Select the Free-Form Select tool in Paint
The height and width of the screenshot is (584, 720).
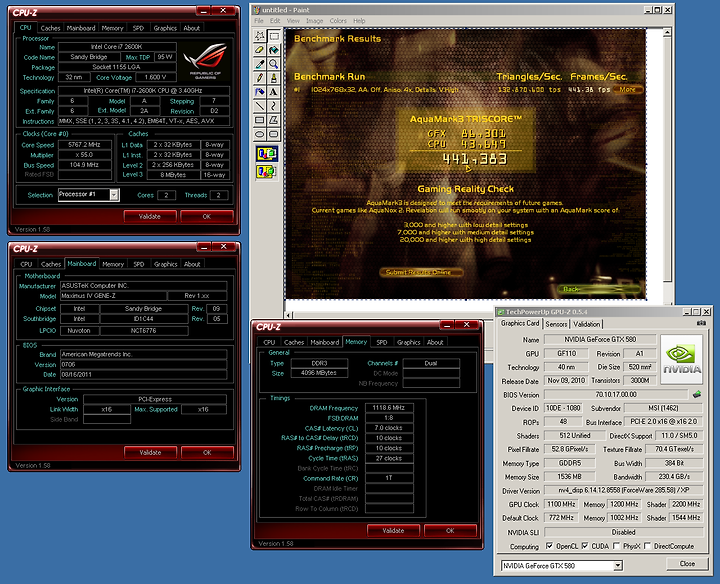coord(260,35)
